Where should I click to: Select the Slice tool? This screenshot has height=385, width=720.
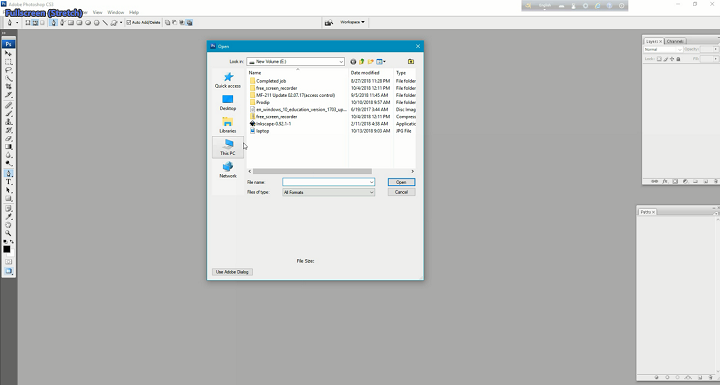pos(8,95)
